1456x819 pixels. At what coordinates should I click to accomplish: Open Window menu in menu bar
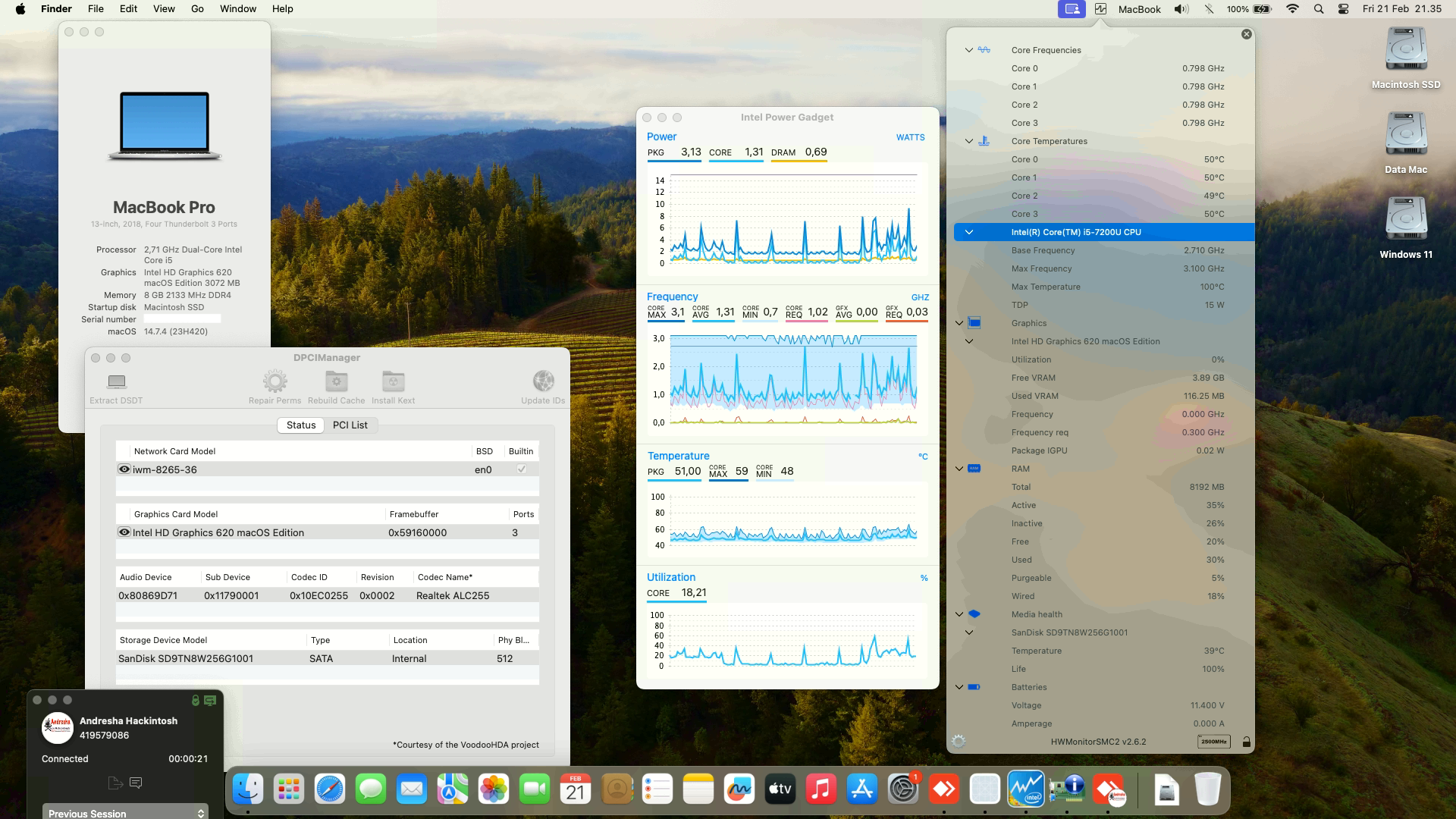[238, 9]
